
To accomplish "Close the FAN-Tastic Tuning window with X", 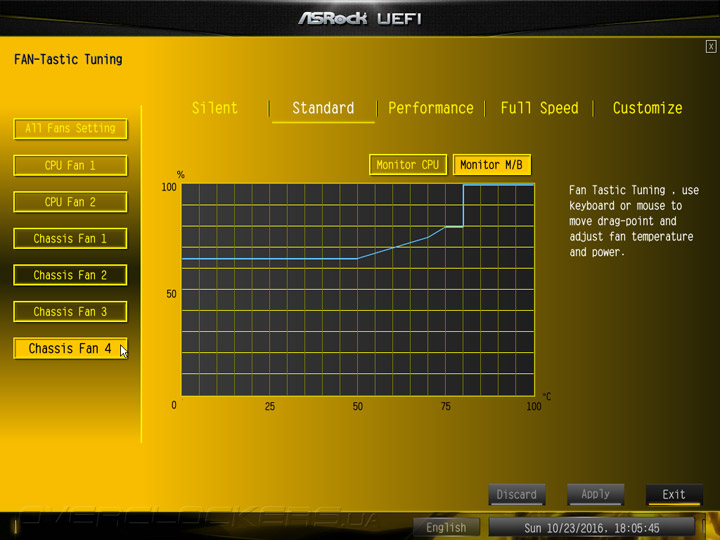I will 711,46.
